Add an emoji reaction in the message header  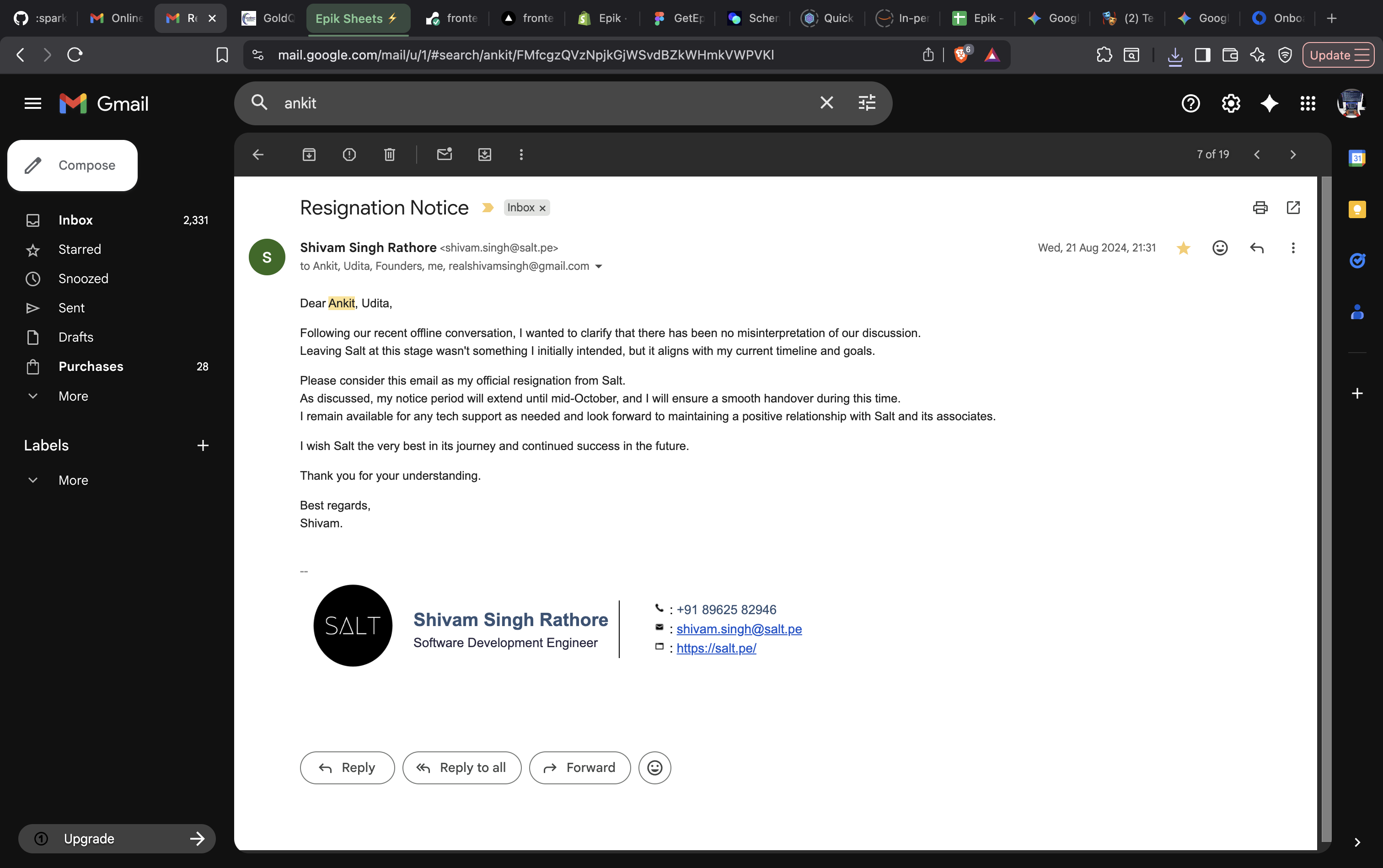pos(1220,248)
